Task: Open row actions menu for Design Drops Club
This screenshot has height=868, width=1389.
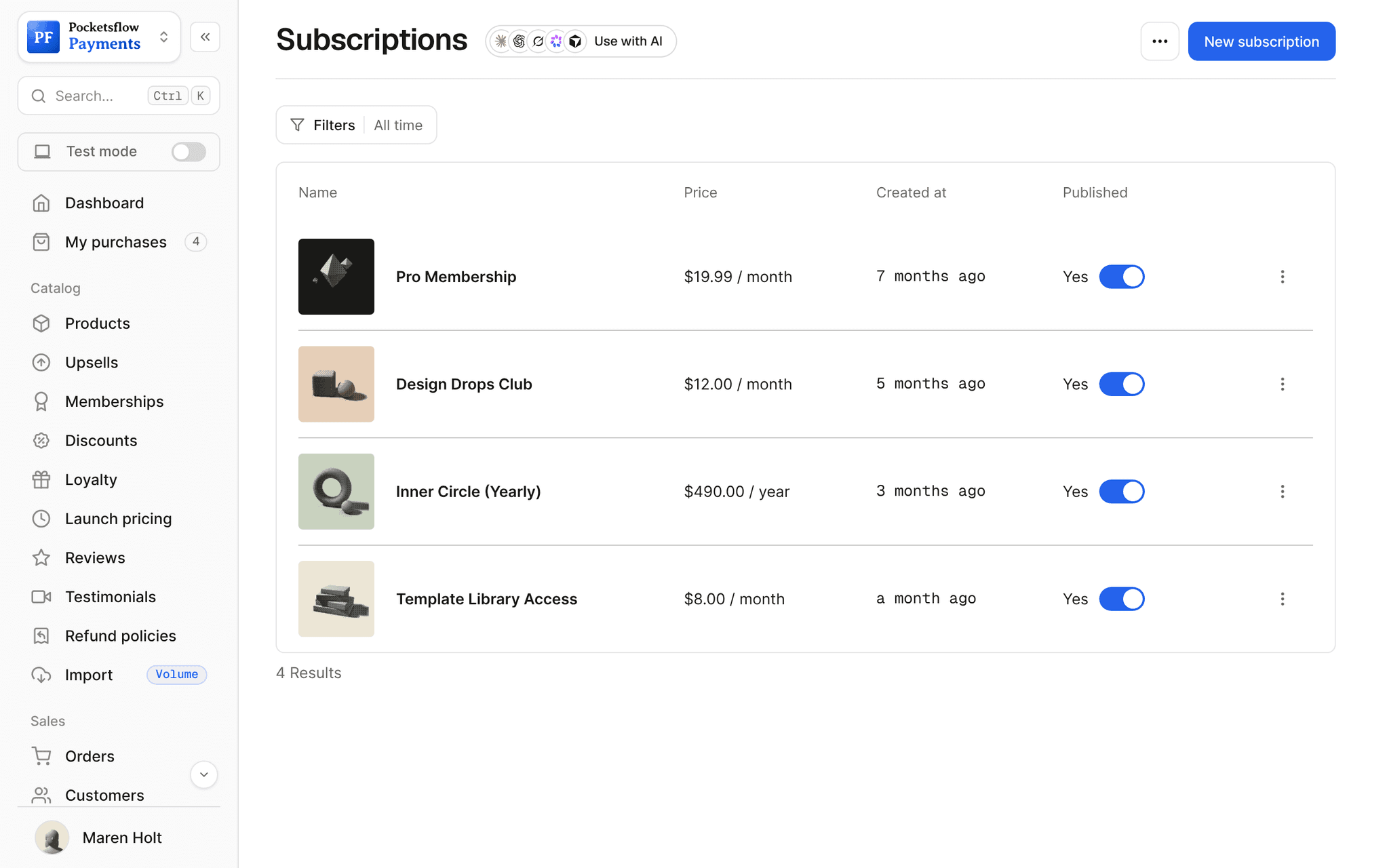Action: pos(1282,384)
